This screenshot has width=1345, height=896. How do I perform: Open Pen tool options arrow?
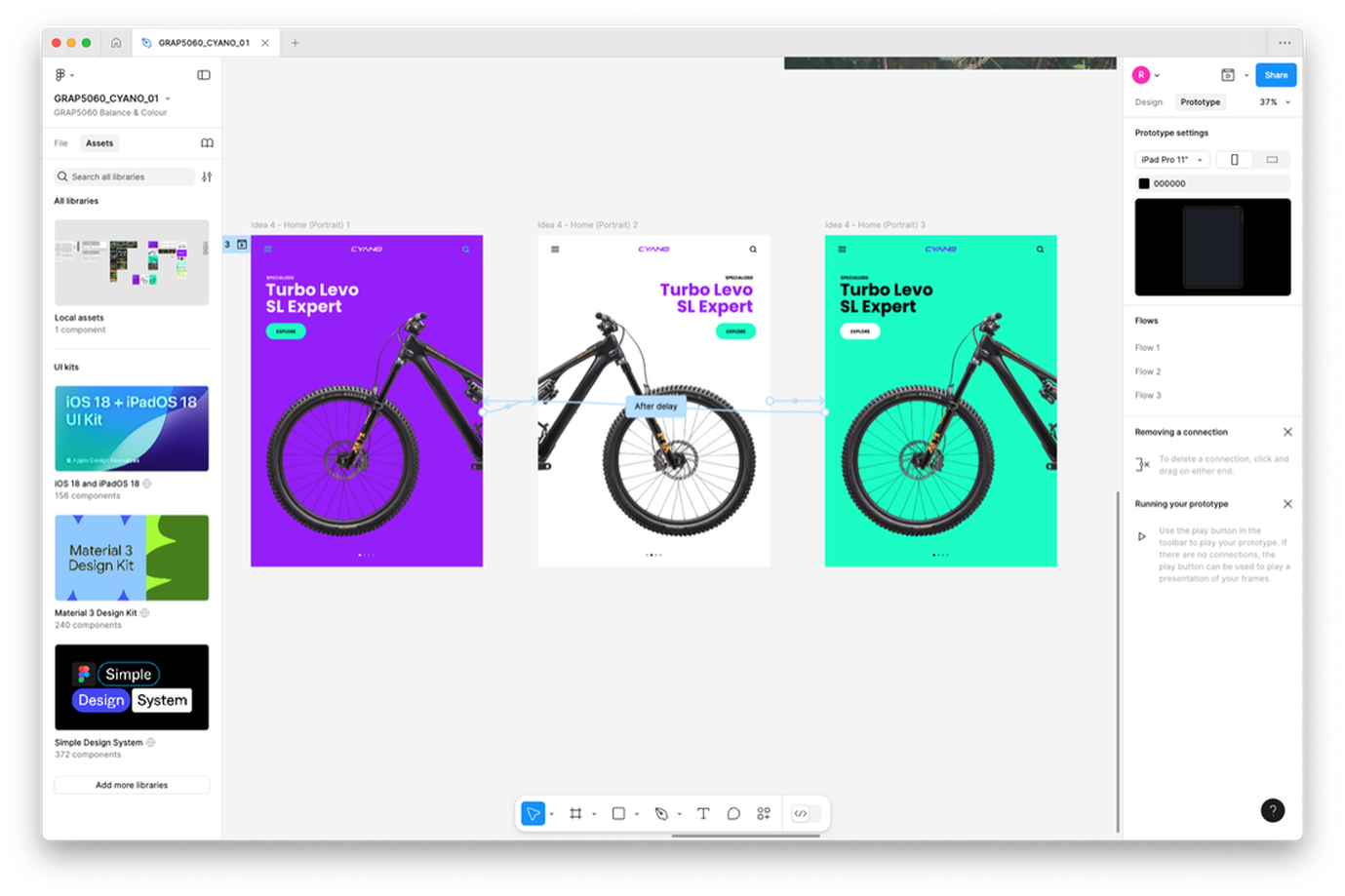click(x=680, y=815)
